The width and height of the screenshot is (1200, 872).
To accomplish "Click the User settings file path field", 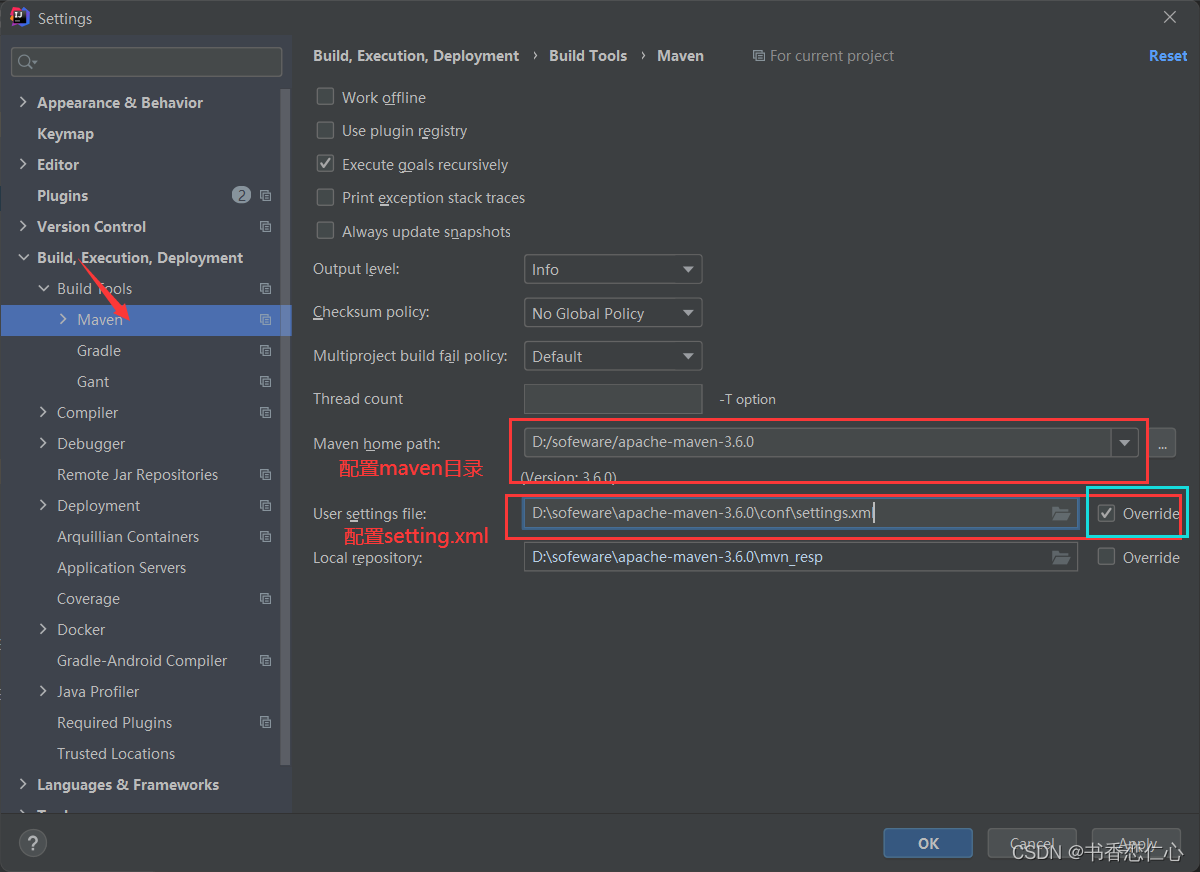I will 800,514.
